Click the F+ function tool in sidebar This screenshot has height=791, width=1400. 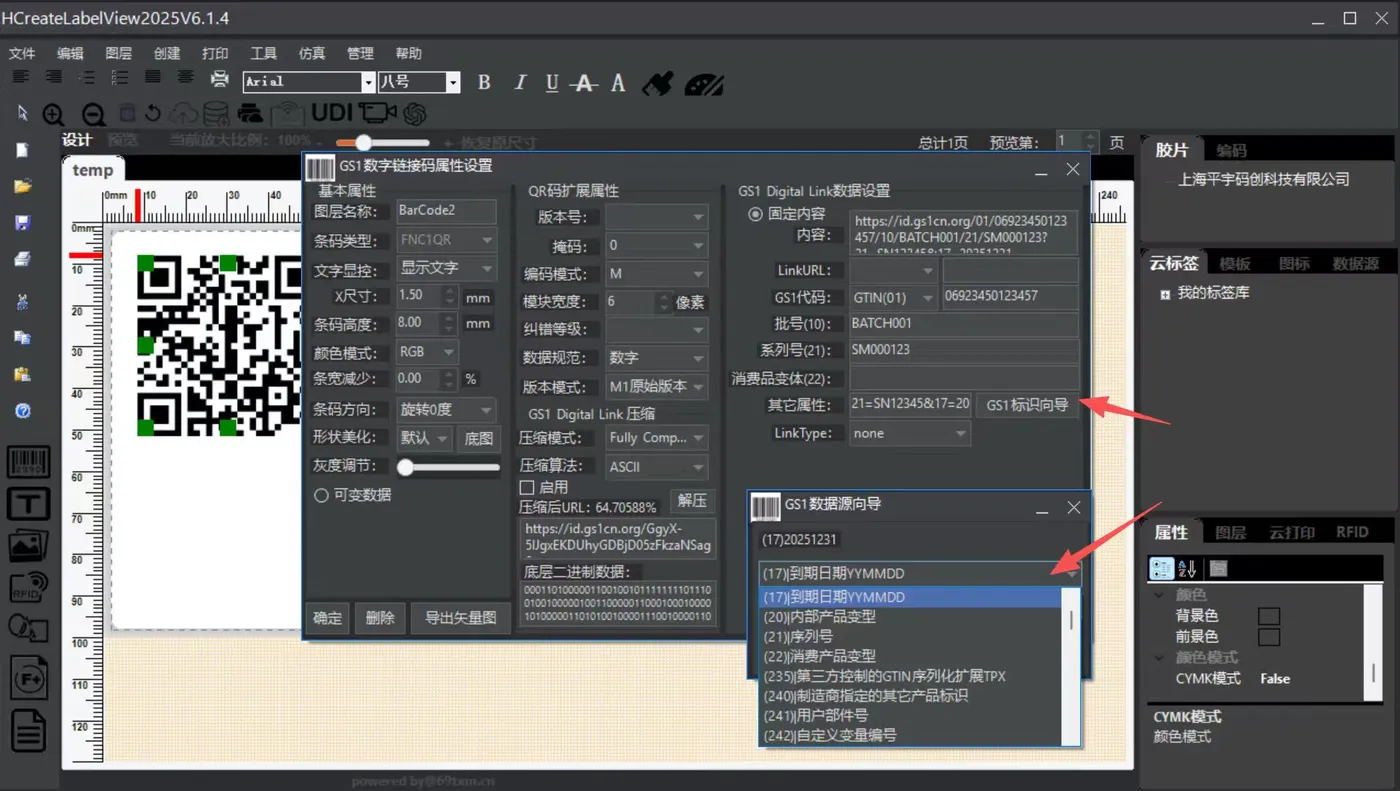(x=29, y=680)
